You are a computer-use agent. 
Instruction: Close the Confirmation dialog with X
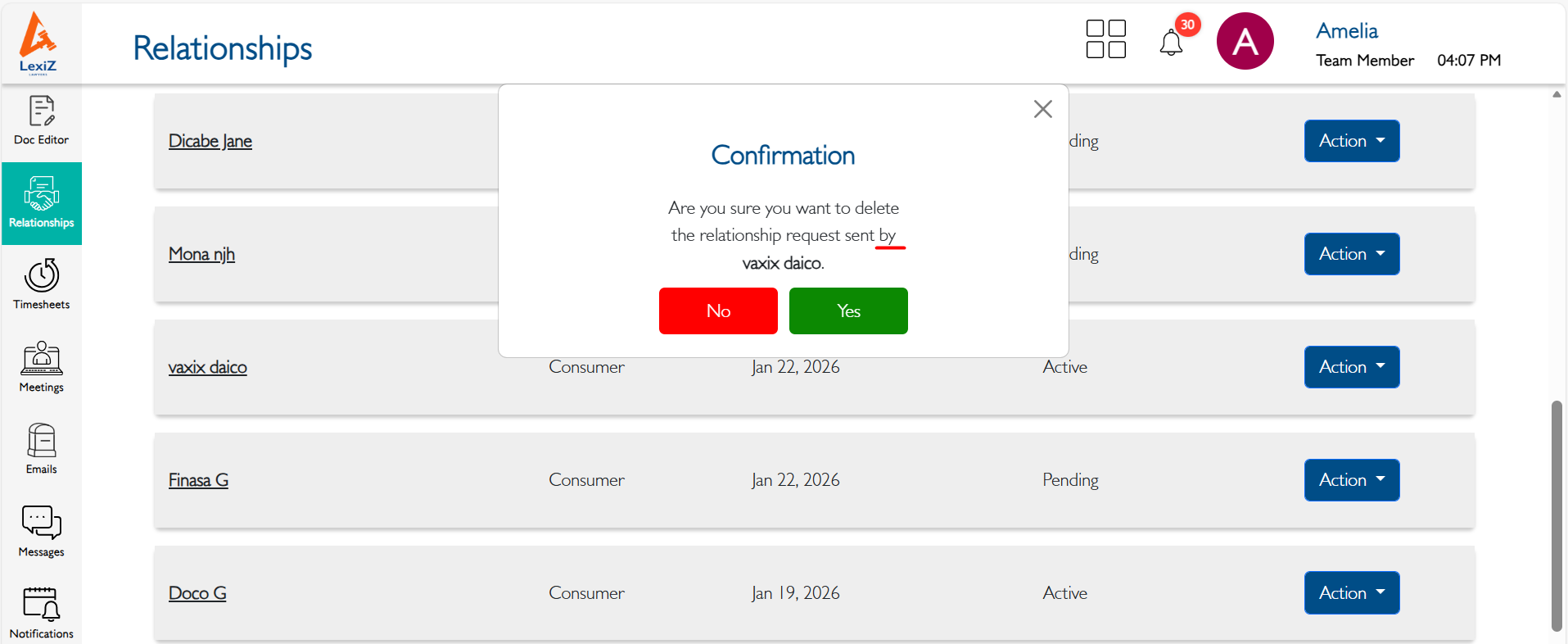pos(1042,109)
